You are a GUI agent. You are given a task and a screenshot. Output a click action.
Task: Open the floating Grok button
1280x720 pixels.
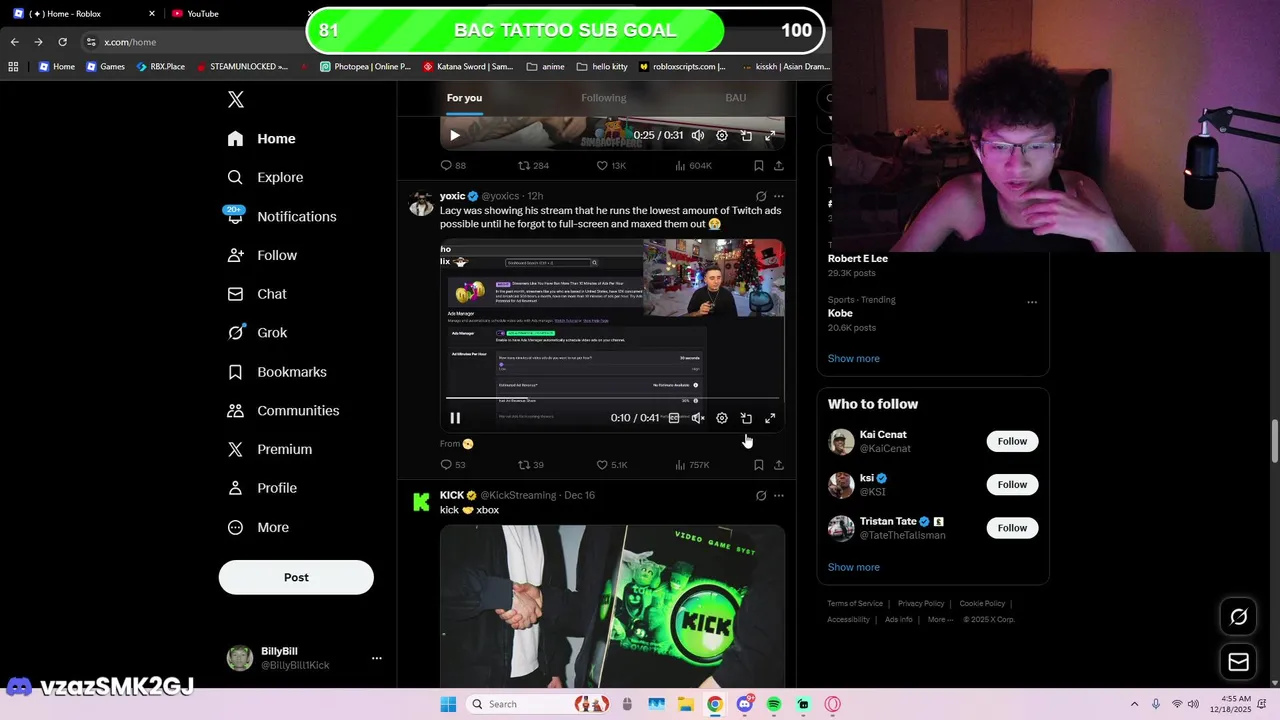coord(1238,617)
